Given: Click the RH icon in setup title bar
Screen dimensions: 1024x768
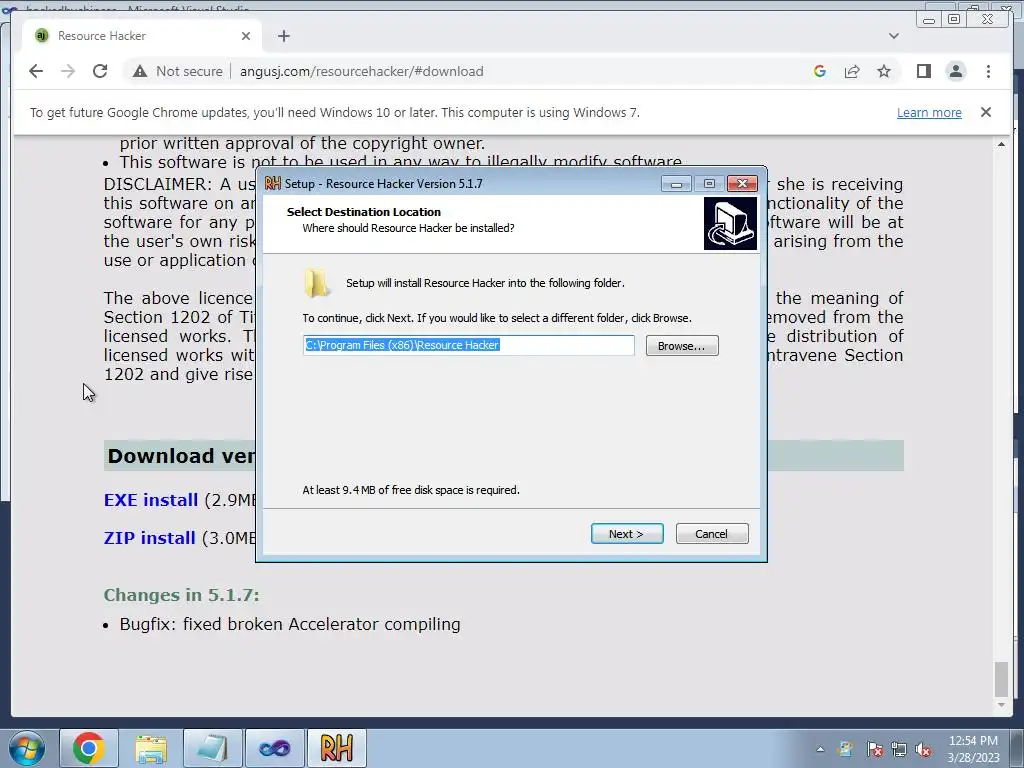Looking at the screenshot, I should [x=272, y=184].
